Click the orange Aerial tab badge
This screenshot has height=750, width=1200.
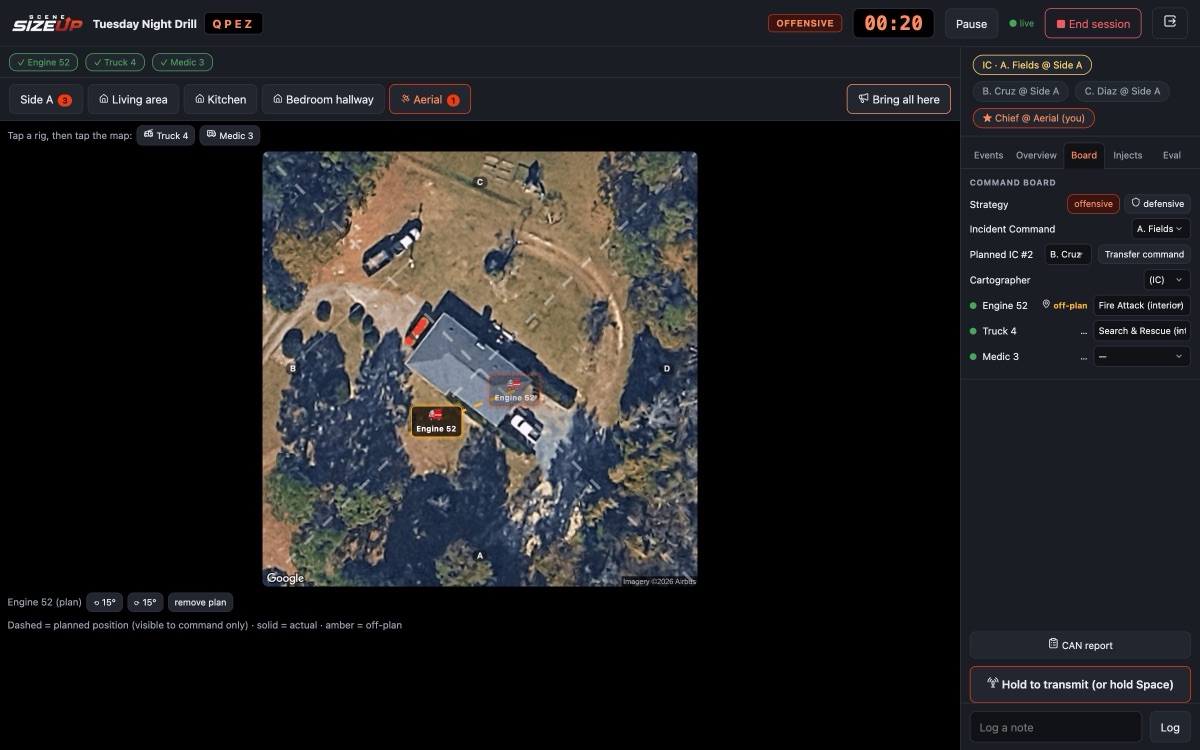pyautogui.click(x=453, y=100)
